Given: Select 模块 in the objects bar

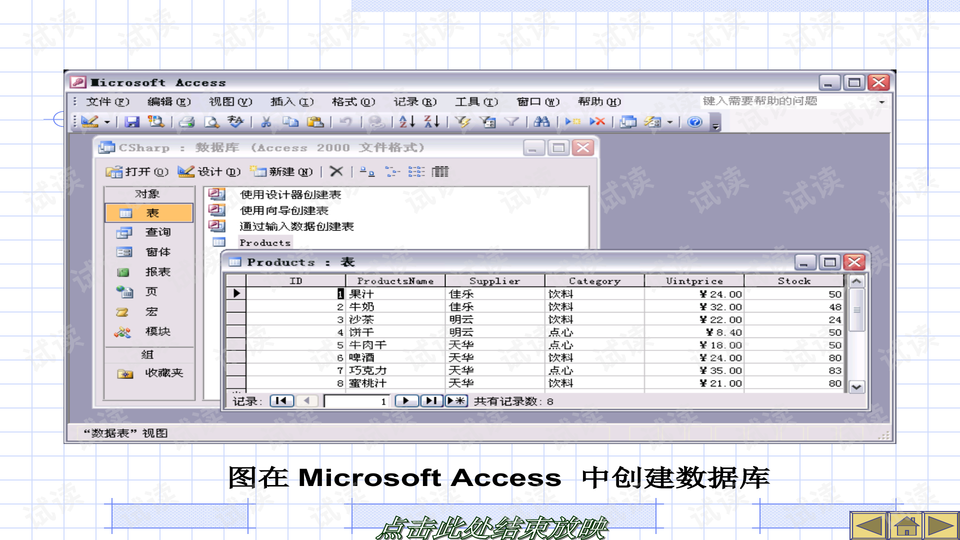Looking at the screenshot, I should 149,332.
